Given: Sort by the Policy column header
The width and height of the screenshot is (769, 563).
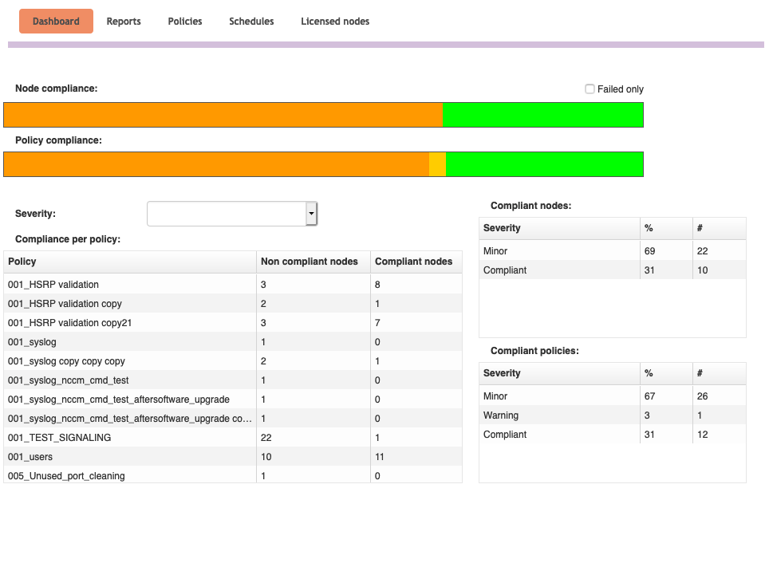Looking at the screenshot, I should pos(130,261).
